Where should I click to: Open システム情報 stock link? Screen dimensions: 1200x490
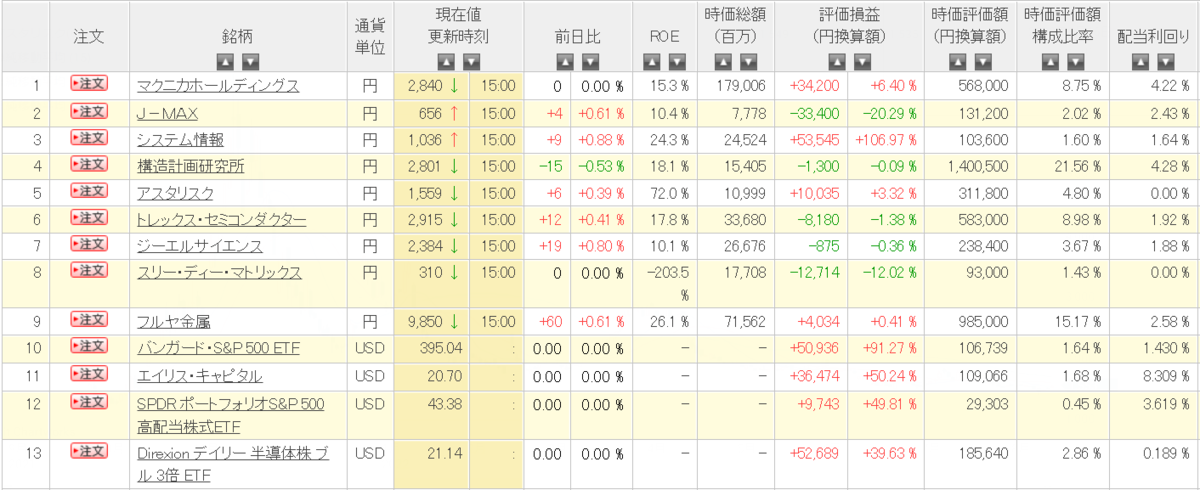[180, 139]
